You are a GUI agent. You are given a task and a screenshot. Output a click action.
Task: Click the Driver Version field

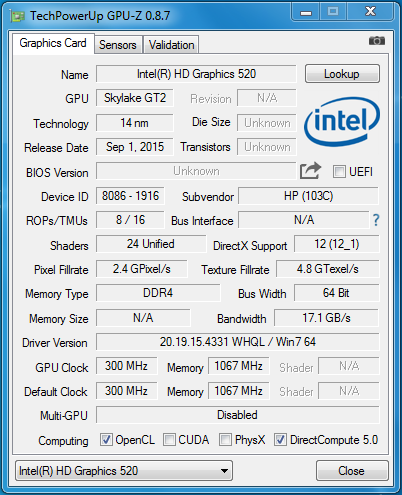coord(238,342)
